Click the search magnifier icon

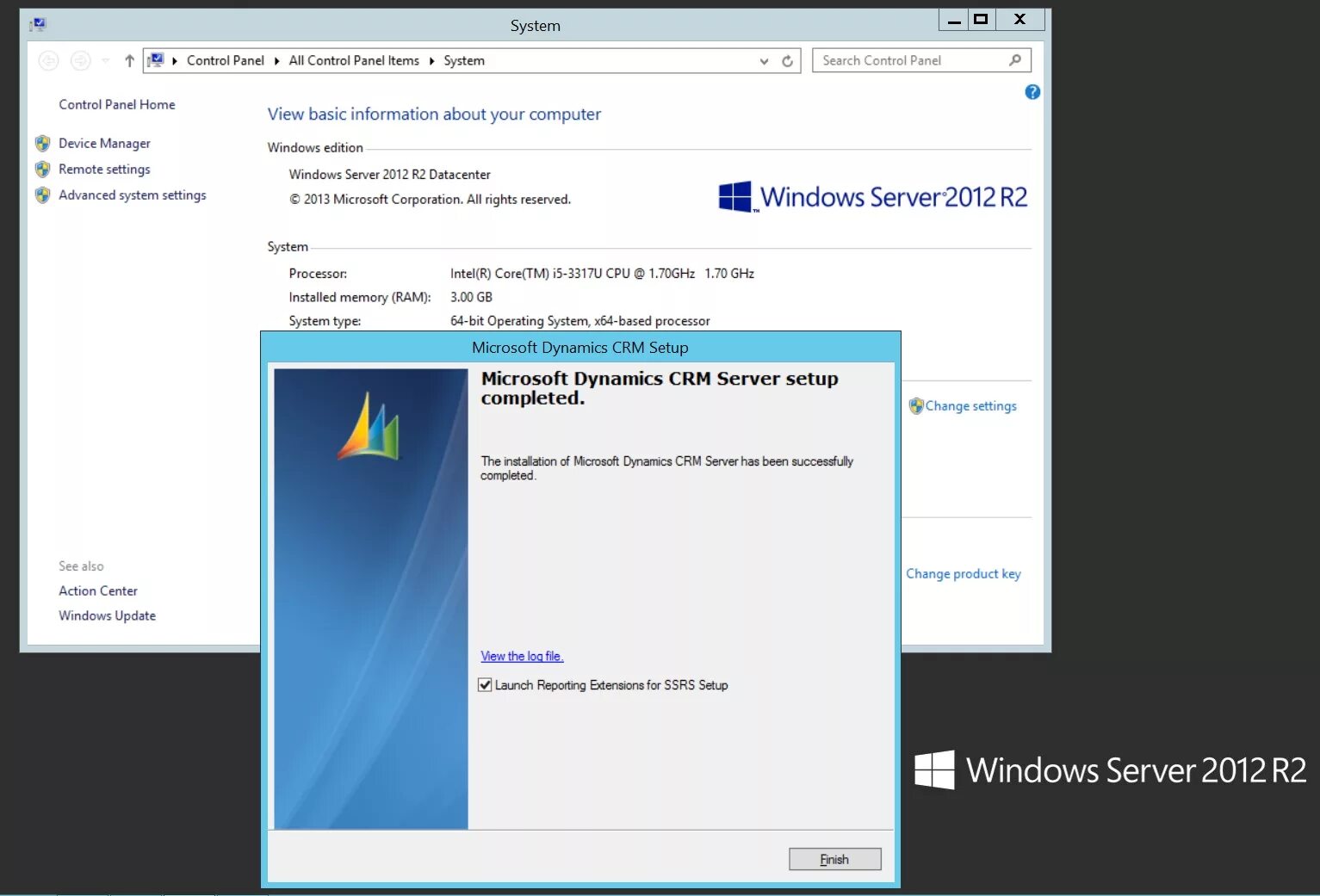[x=1015, y=60]
